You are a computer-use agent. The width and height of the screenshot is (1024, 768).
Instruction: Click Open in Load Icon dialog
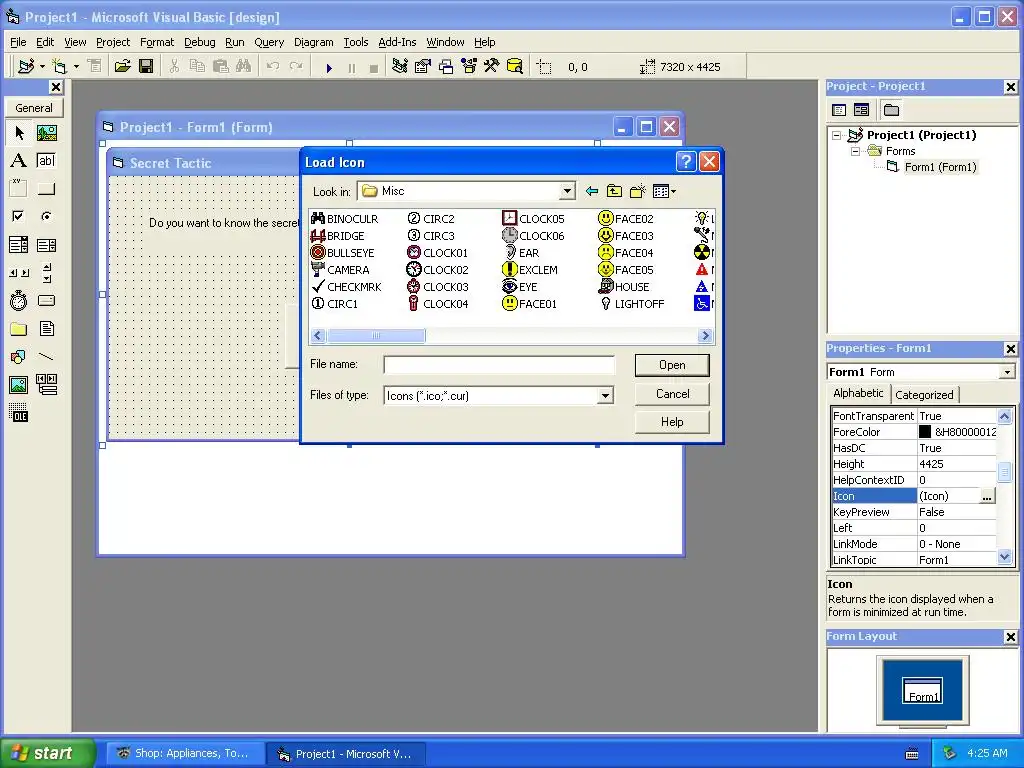[672, 365]
